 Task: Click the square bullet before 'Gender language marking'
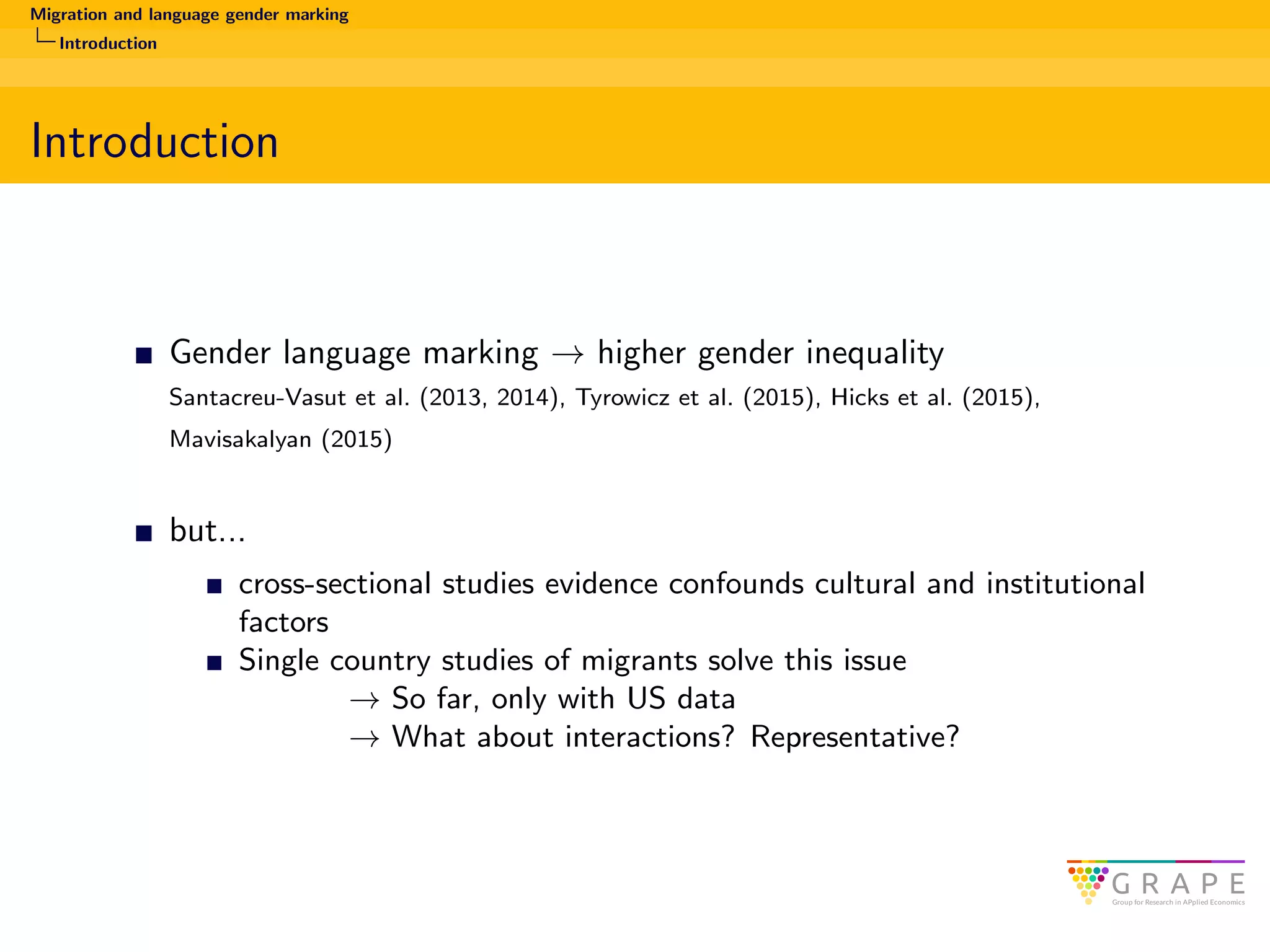pyautogui.click(x=144, y=355)
